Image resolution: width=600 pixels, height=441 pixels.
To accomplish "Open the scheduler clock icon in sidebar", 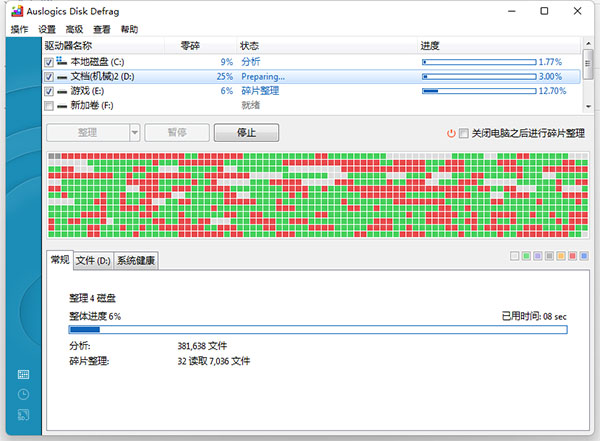I will (23, 394).
